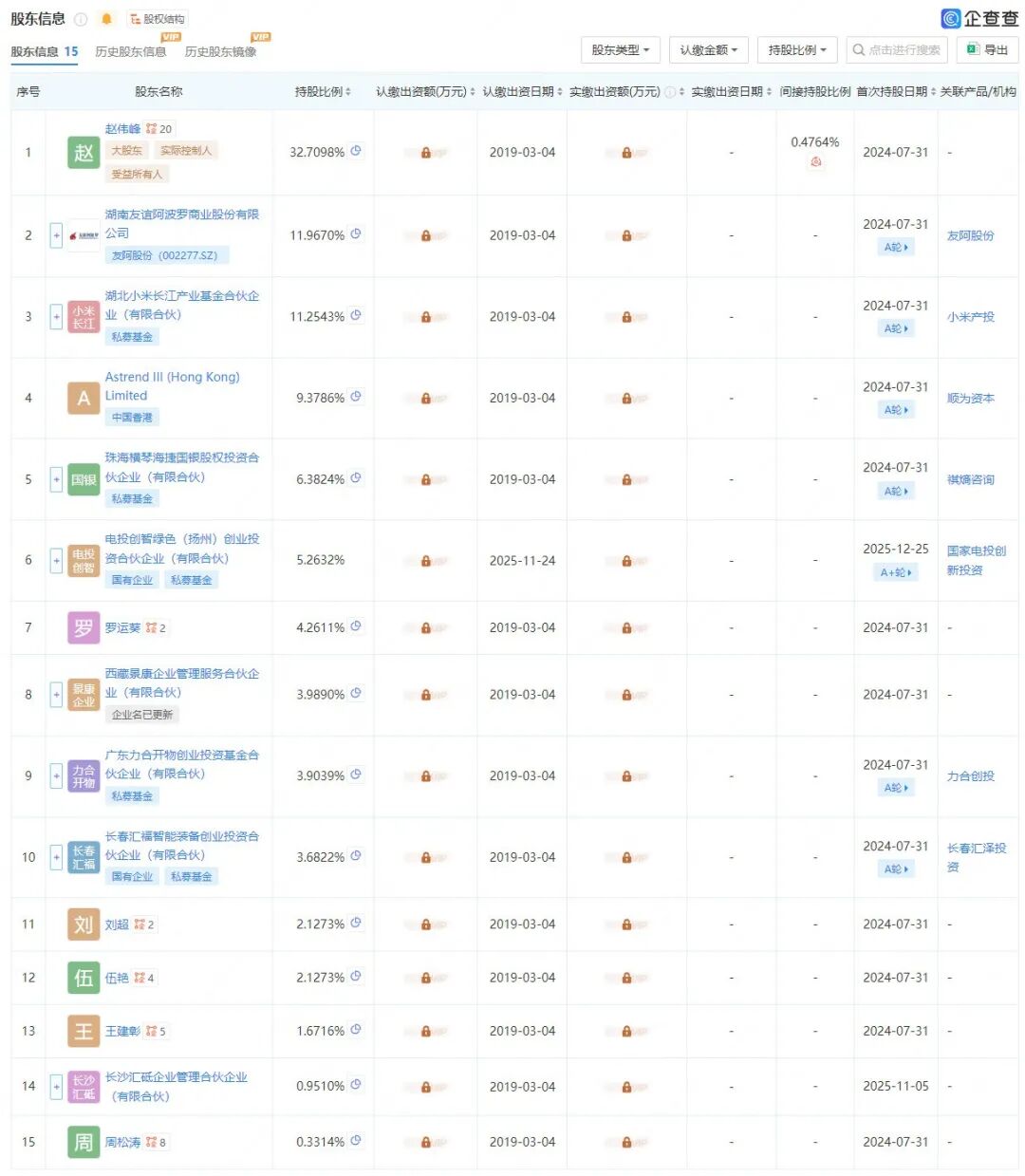Click the info icon next to 股东信息 title
The image size is (1025, 1176).
coord(81,19)
